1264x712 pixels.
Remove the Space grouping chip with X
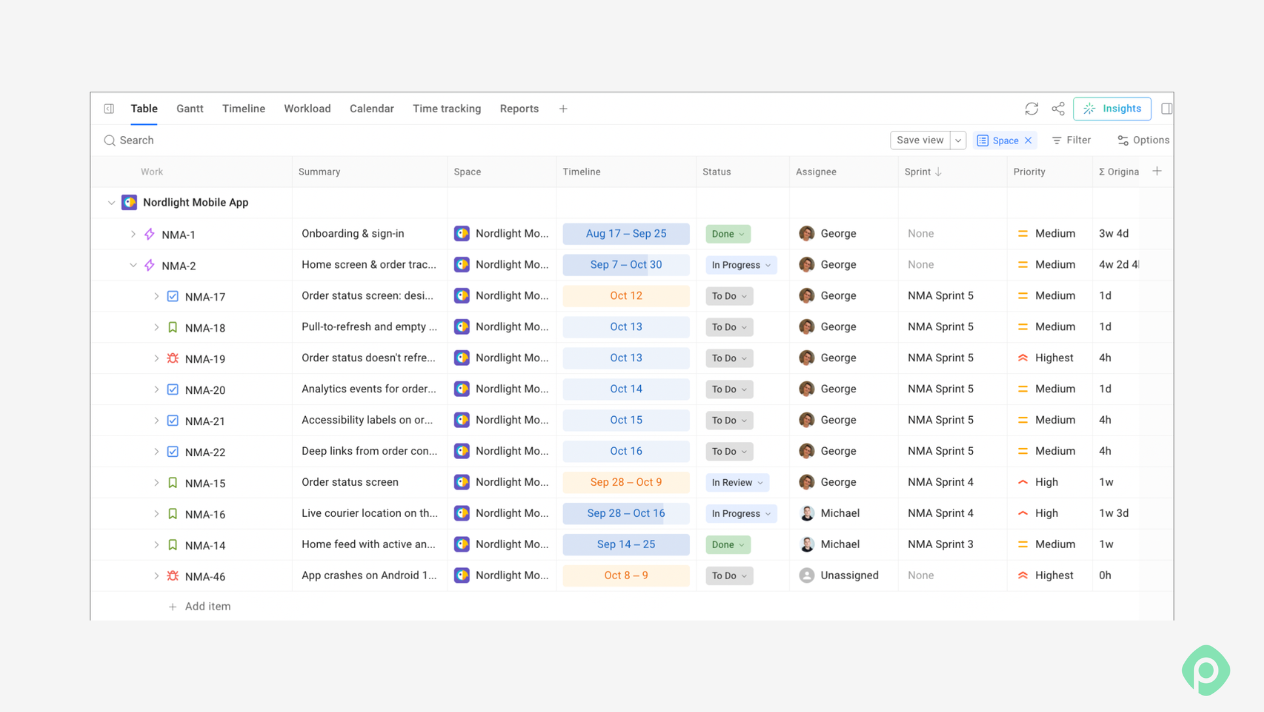pos(1028,140)
